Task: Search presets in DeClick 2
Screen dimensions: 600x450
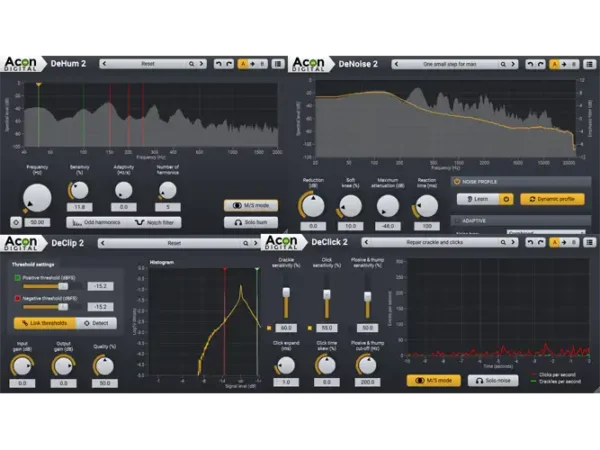Action: click(503, 242)
